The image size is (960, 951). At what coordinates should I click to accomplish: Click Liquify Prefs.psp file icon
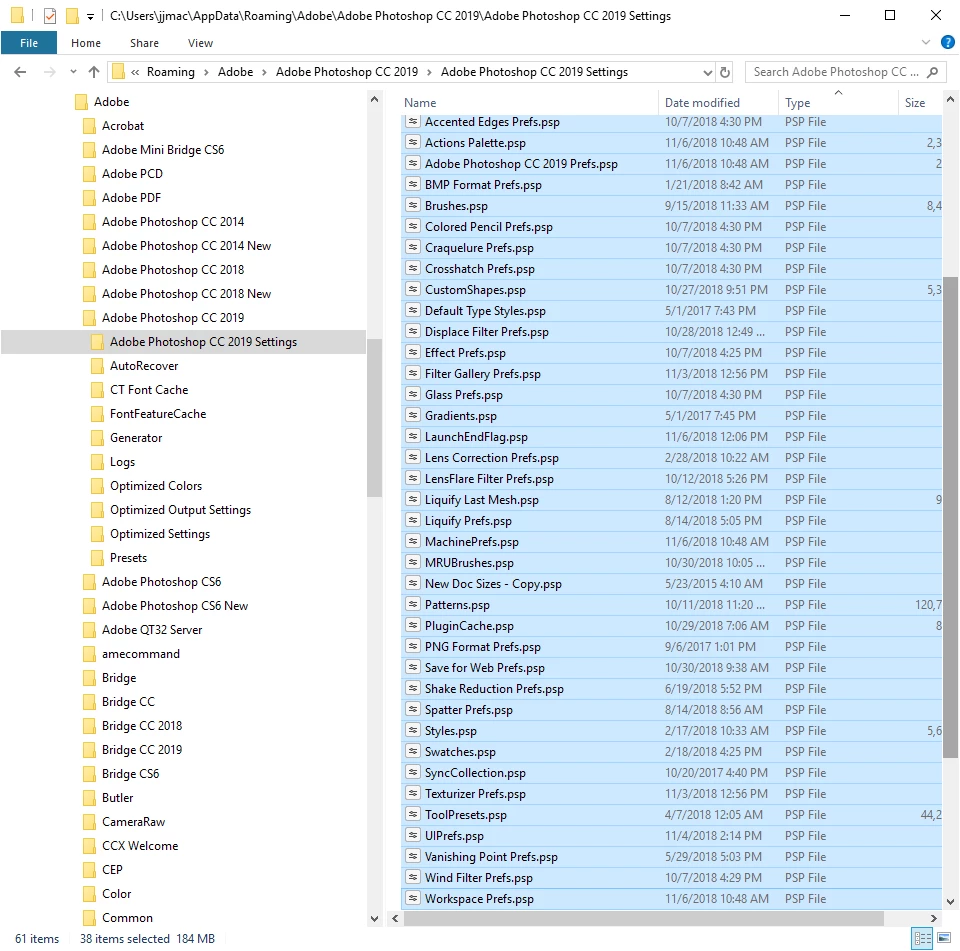click(413, 521)
